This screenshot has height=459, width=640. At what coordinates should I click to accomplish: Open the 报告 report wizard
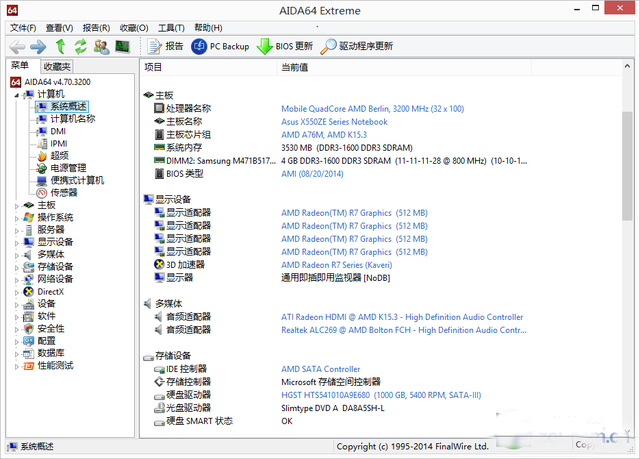165,46
